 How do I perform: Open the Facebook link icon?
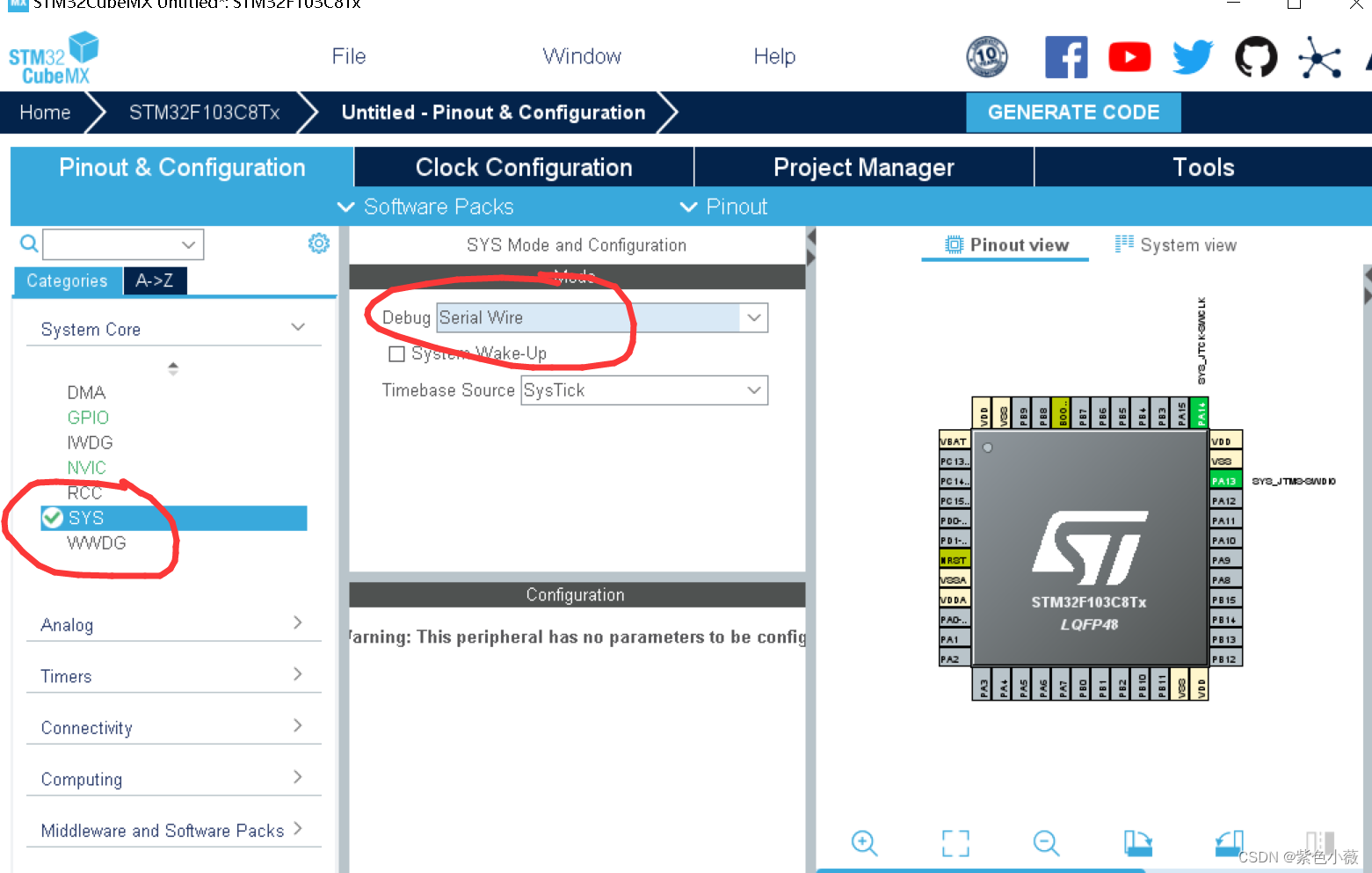1066,57
